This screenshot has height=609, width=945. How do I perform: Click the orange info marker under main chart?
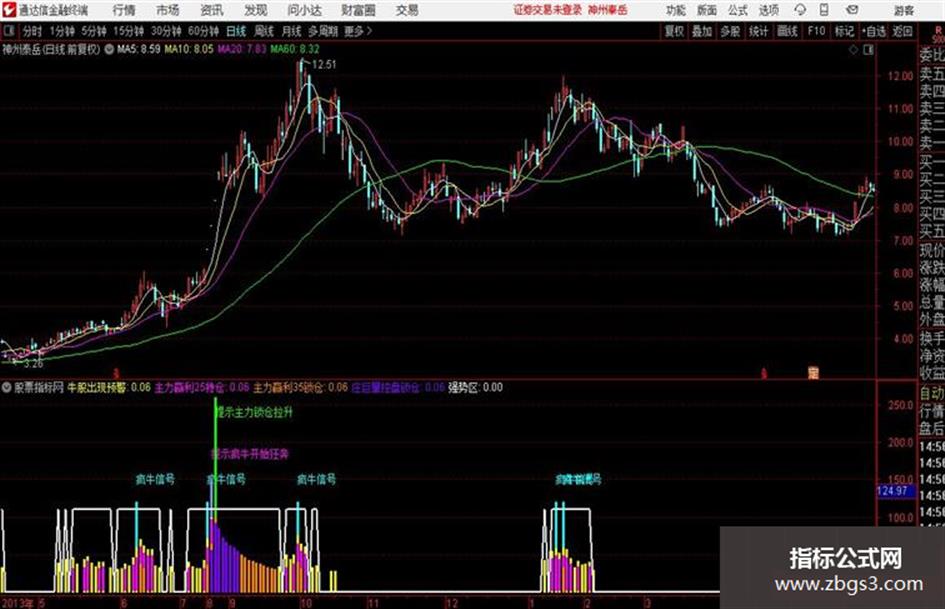click(x=813, y=373)
